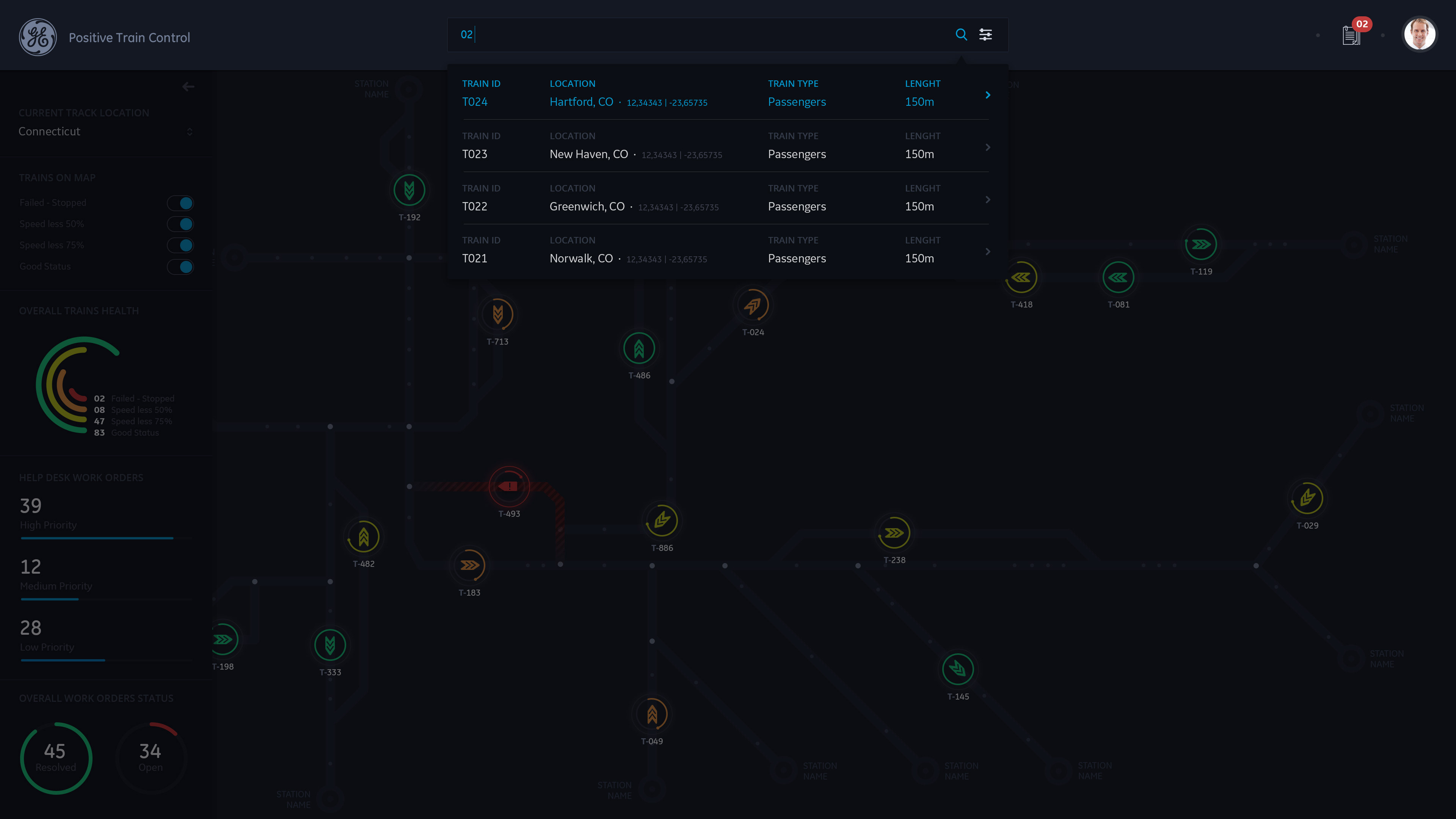Image resolution: width=1456 pixels, height=819 pixels.
Task: Select train T-145 on the map
Action: [958, 669]
